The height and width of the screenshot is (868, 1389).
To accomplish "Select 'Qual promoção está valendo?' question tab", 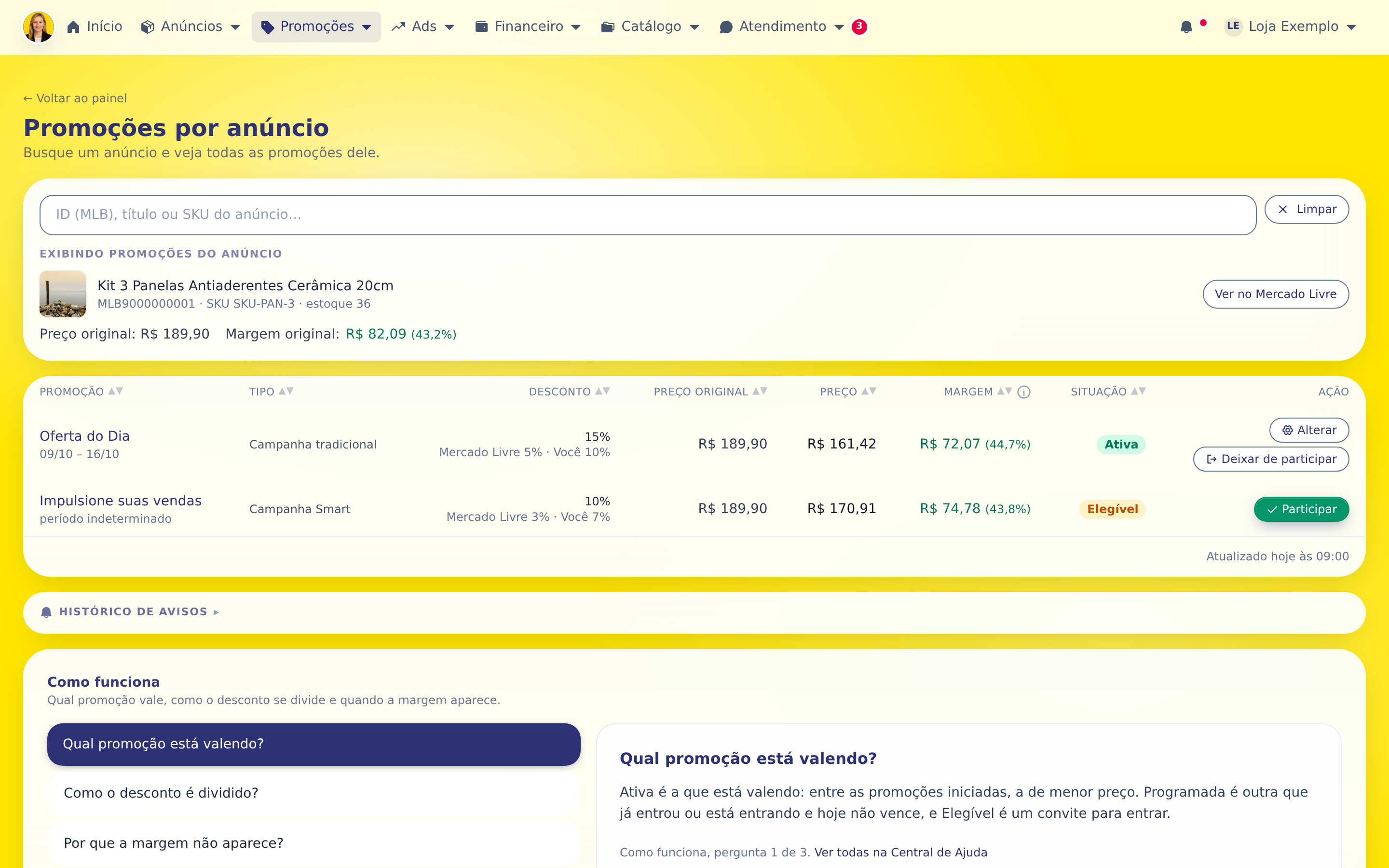I will (313, 744).
